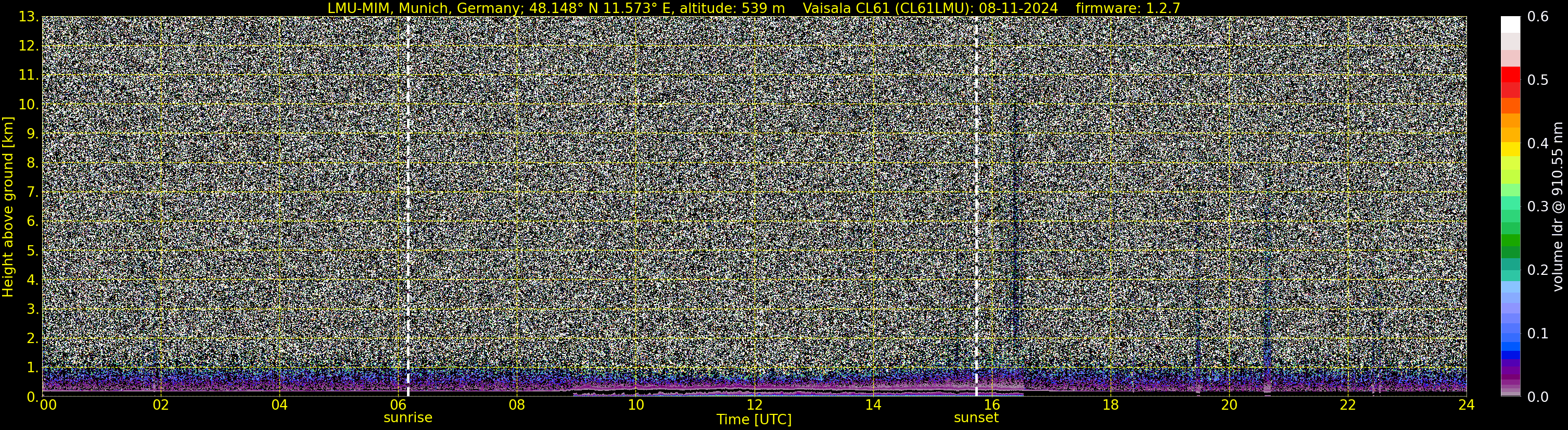Viewport: 1568px width, 430px height.
Task: Click the colorbar value label '0.2'
Action: pyautogui.click(x=1538, y=270)
